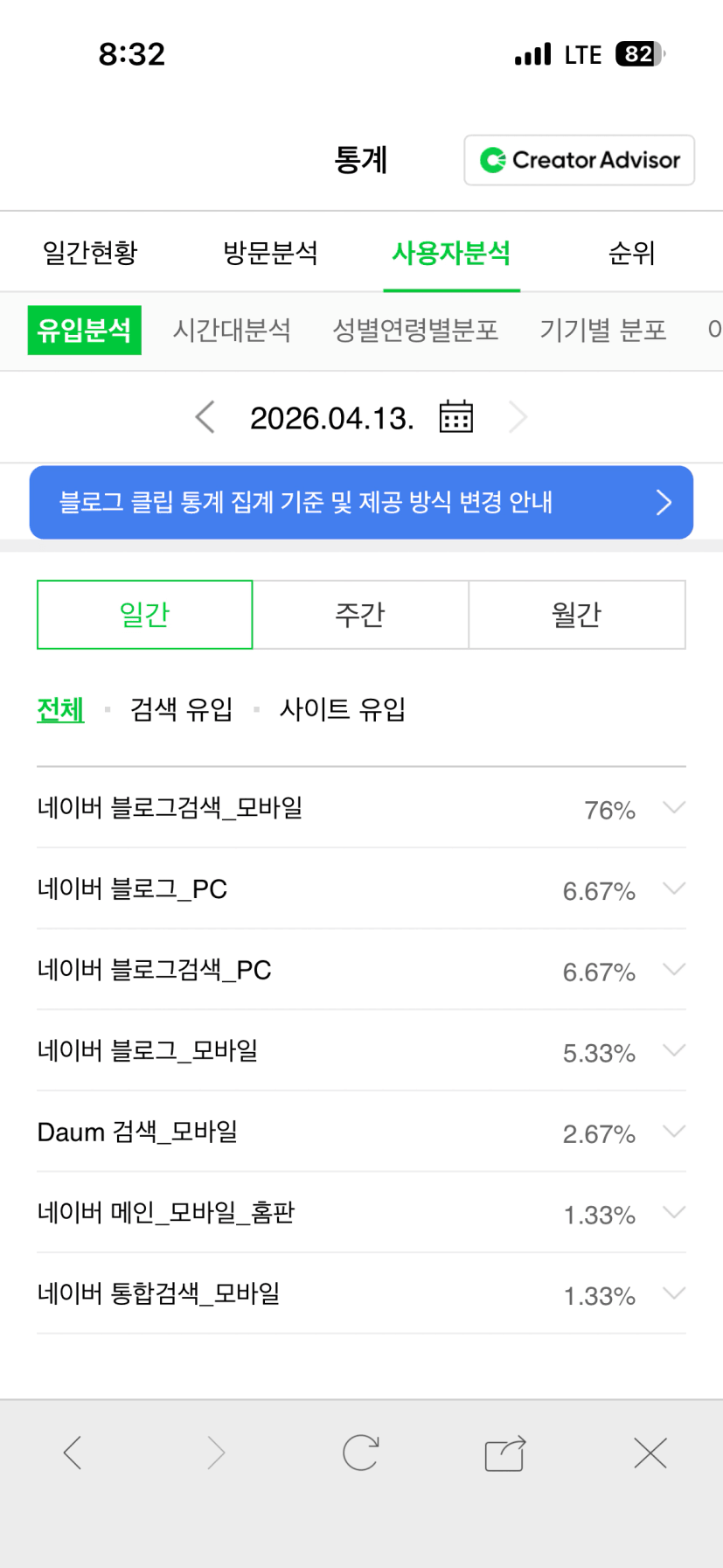The image size is (723, 1568).
Task: Tap the share page icon
Action: pos(504,1453)
